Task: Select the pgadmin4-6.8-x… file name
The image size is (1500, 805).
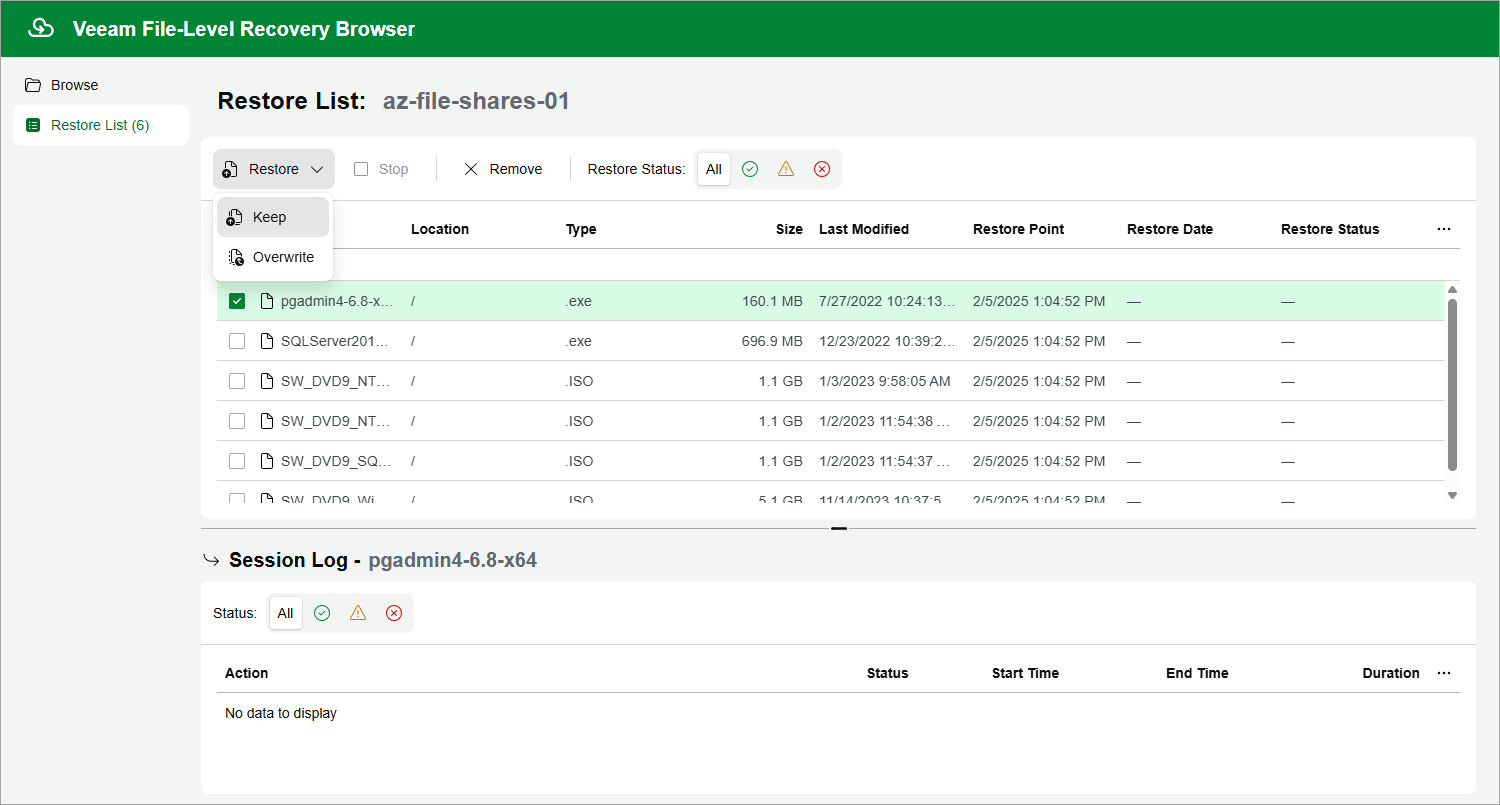Action: pyautogui.click(x=337, y=301)
